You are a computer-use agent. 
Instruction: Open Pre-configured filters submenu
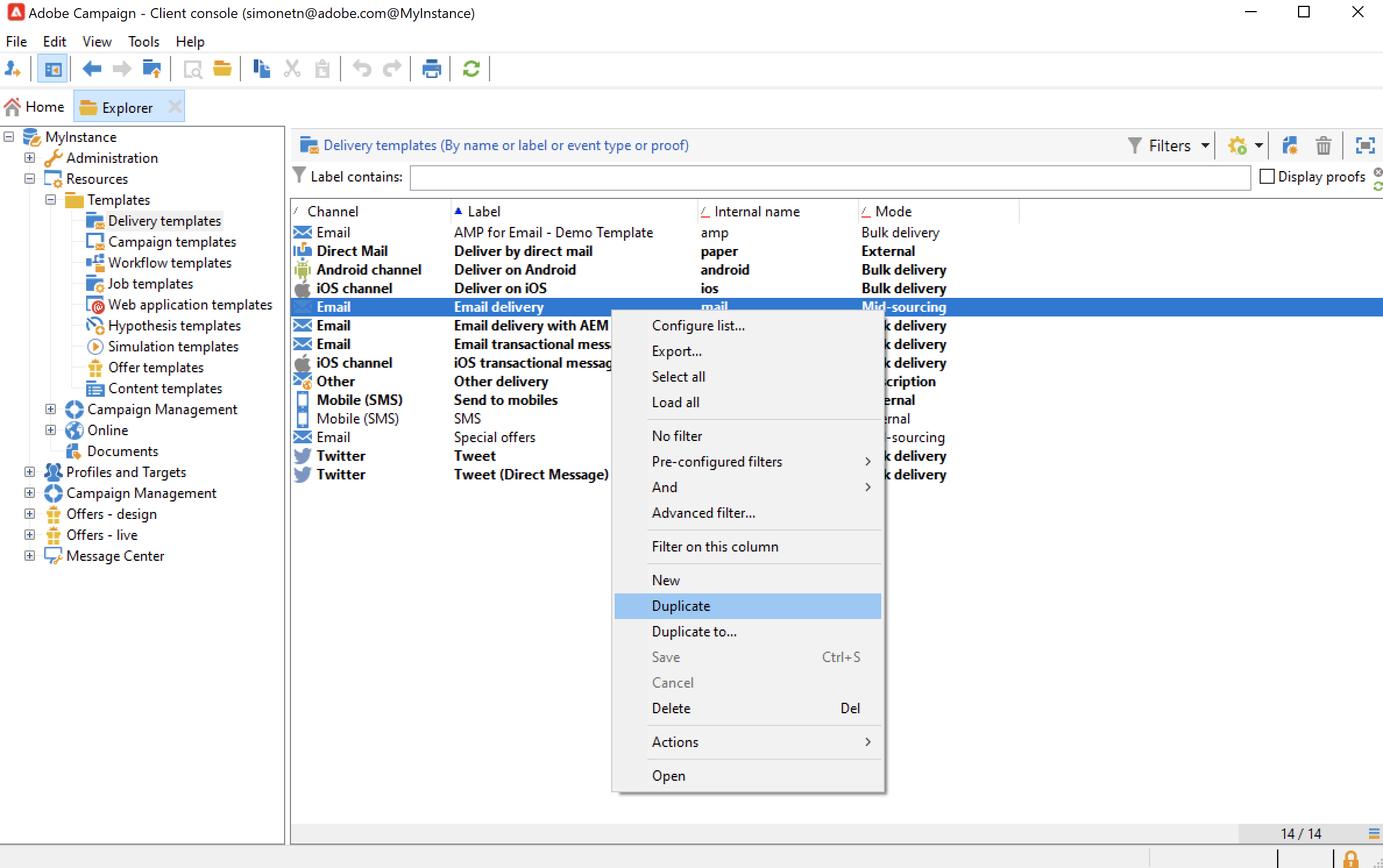[x=717, y=461]
